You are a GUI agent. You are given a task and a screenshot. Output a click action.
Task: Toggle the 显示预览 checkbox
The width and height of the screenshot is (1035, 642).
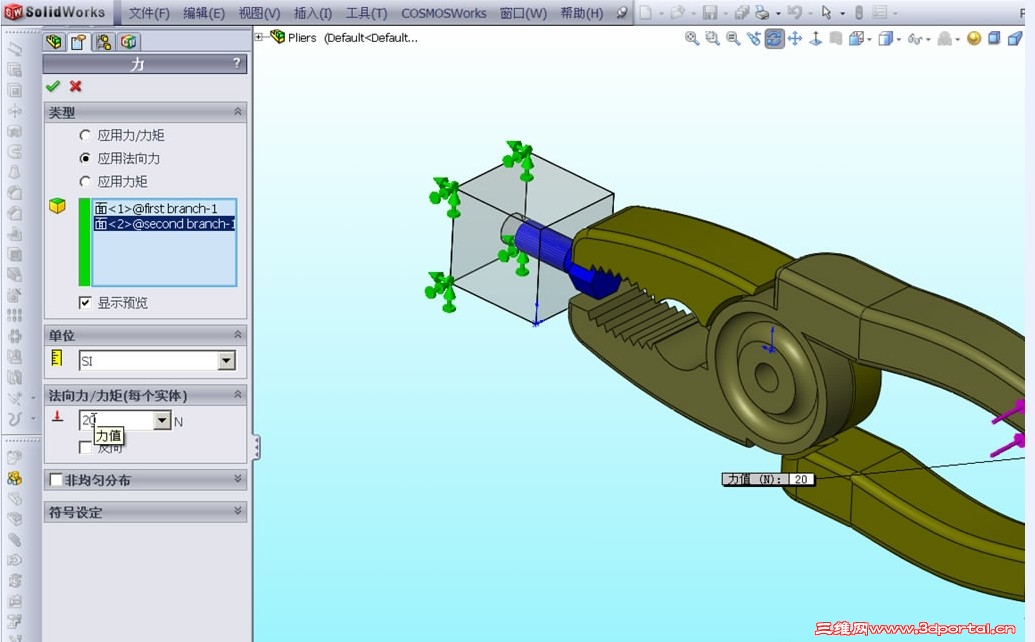(x=84, y=303)
